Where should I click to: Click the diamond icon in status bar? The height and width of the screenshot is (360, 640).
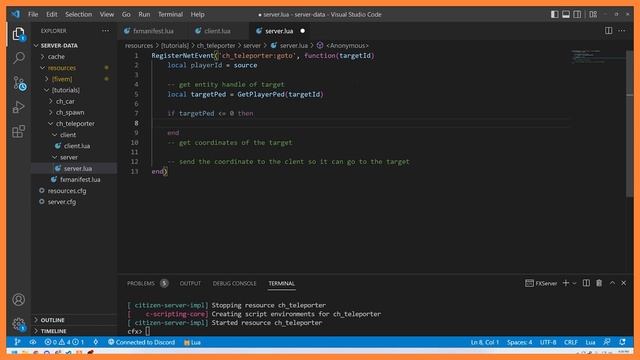96,342
